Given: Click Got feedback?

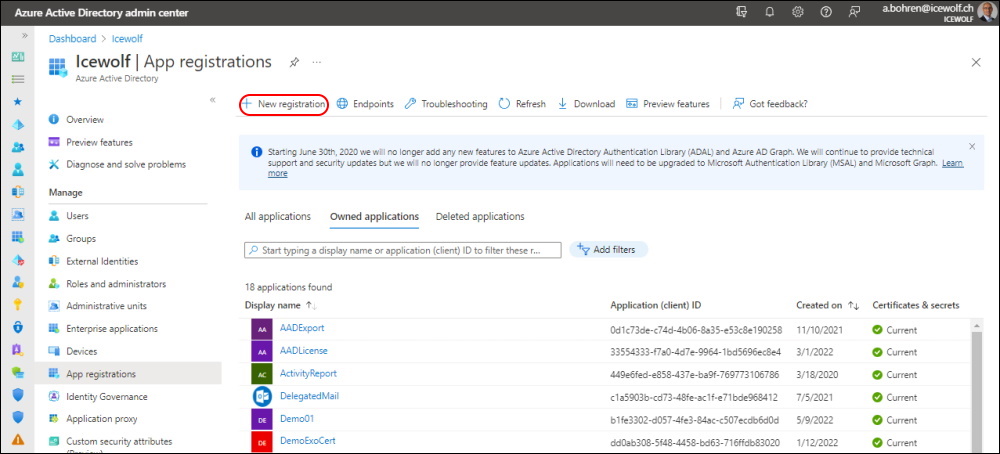Looking at the screenshot, I should [x=770, y=104].
